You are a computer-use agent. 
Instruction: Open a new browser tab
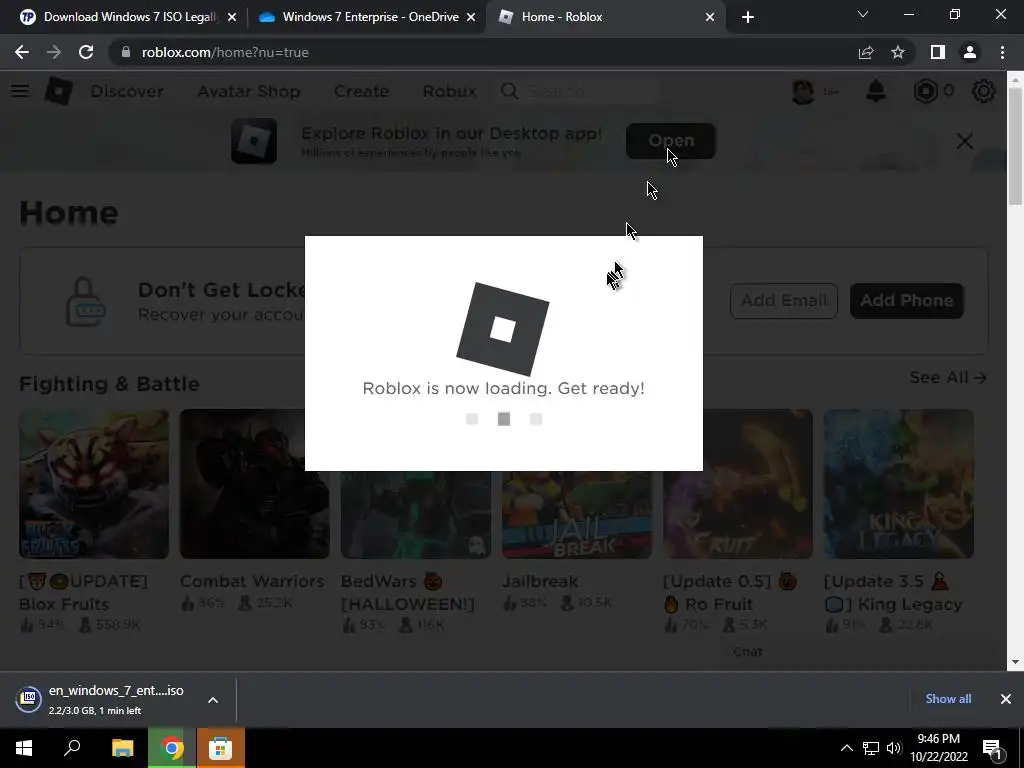[x=748, y=17]
